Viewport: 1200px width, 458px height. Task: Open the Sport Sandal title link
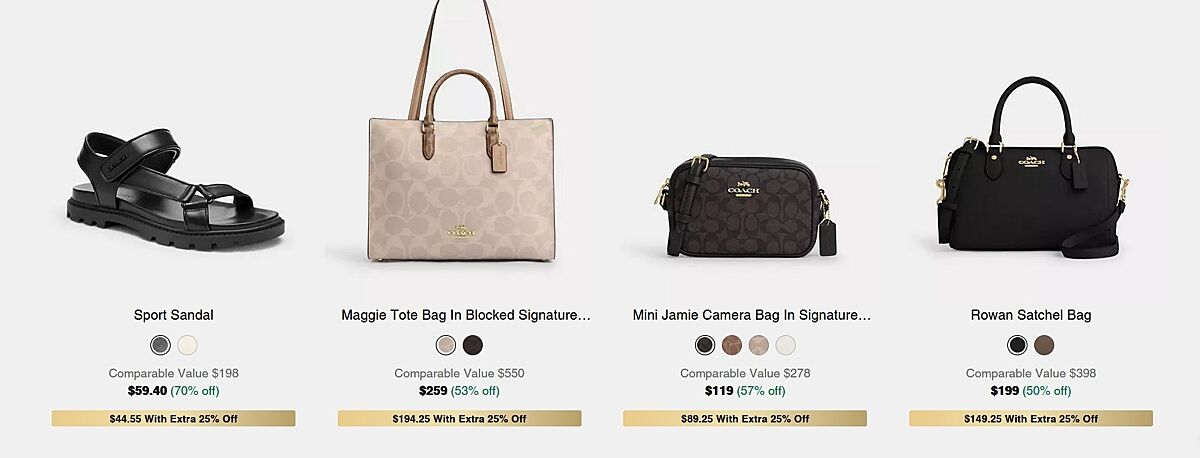coord(174,315)
